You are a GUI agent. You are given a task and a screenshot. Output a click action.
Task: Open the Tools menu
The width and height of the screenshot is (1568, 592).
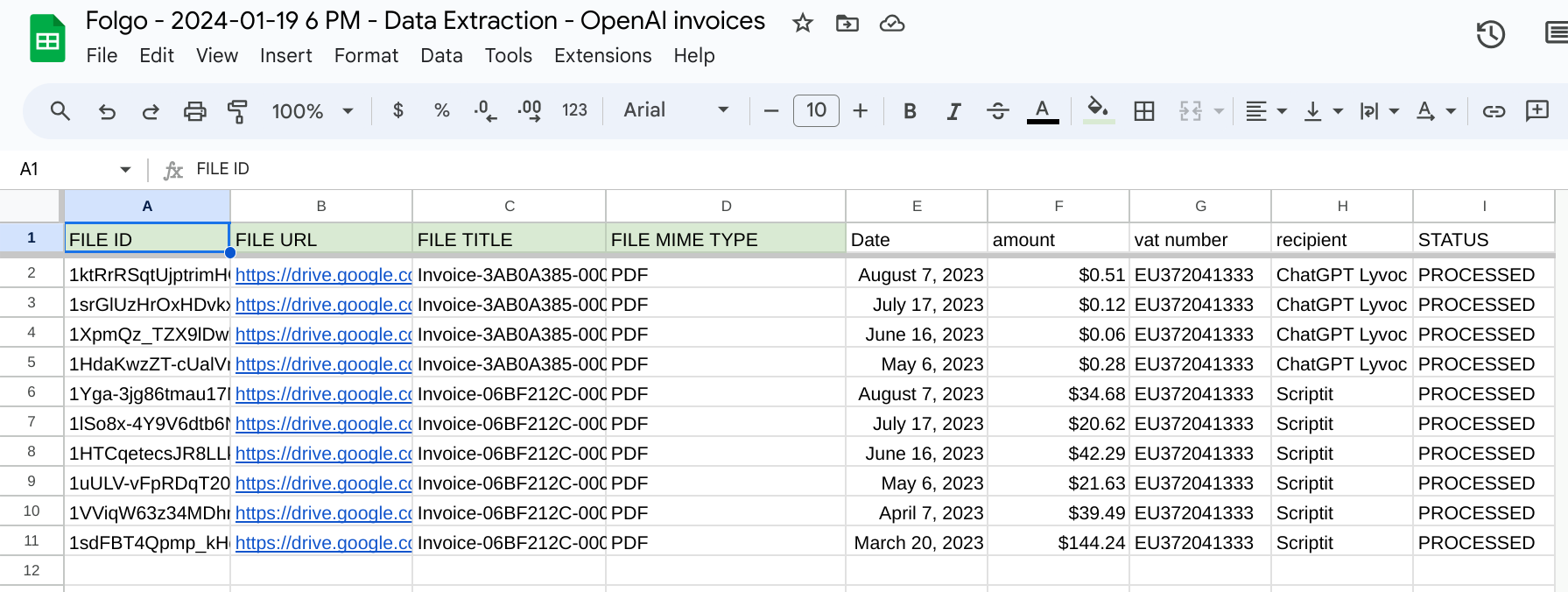click(509, 55)
